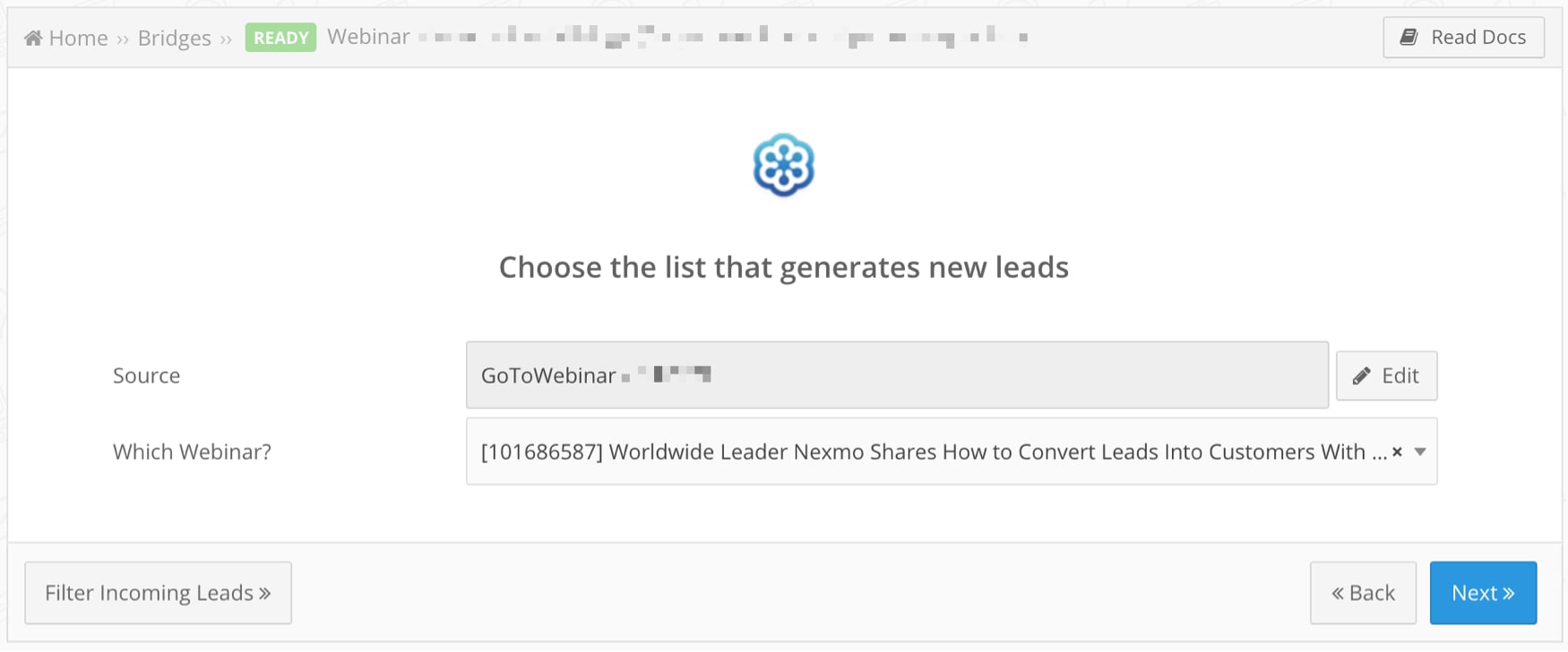Proceed with the blue Next button
This screenshot has width=1568, height=652.
pos(1483,593)
